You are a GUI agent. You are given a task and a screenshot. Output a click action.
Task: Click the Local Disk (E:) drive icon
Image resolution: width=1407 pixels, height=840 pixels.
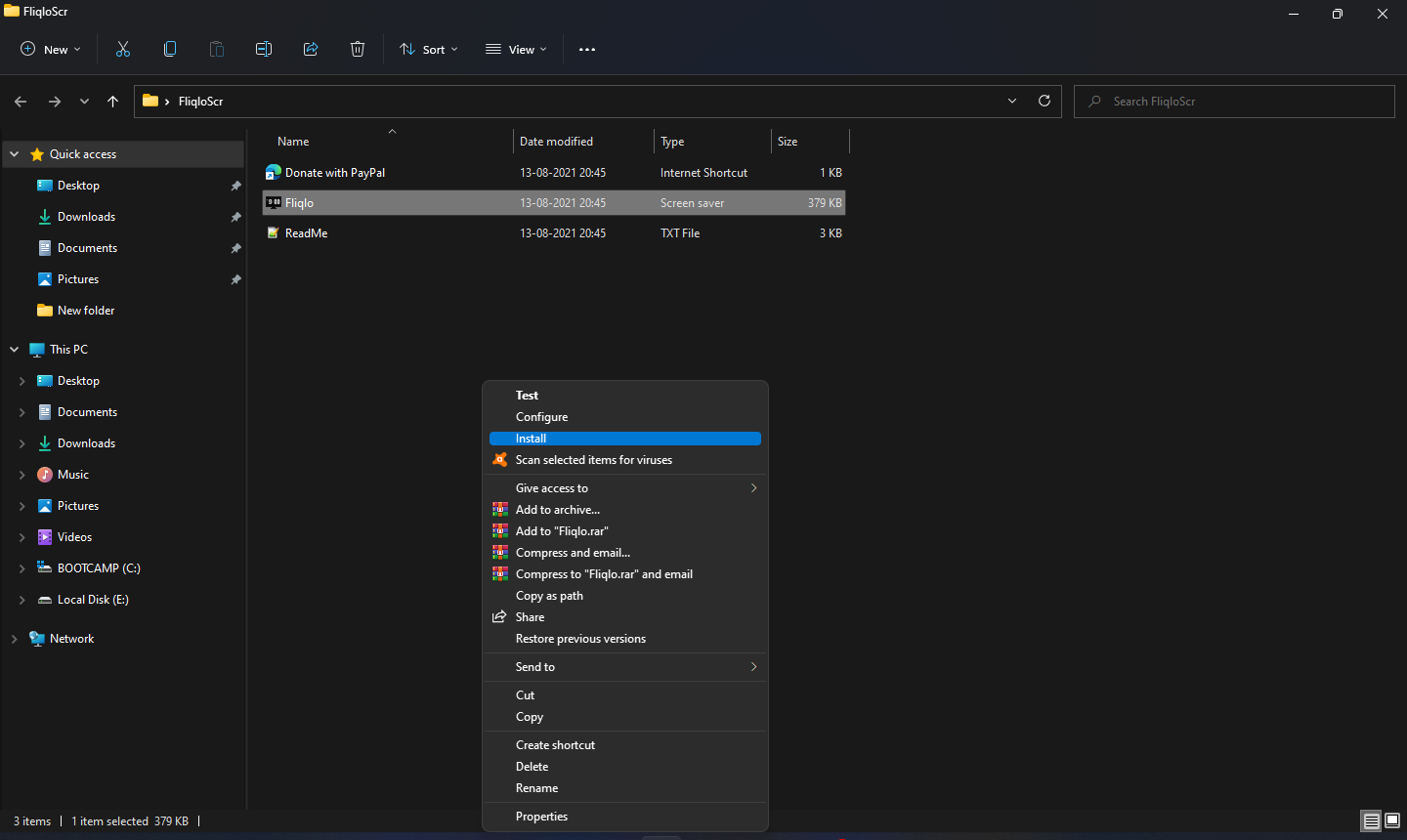[x=45, y=600]
